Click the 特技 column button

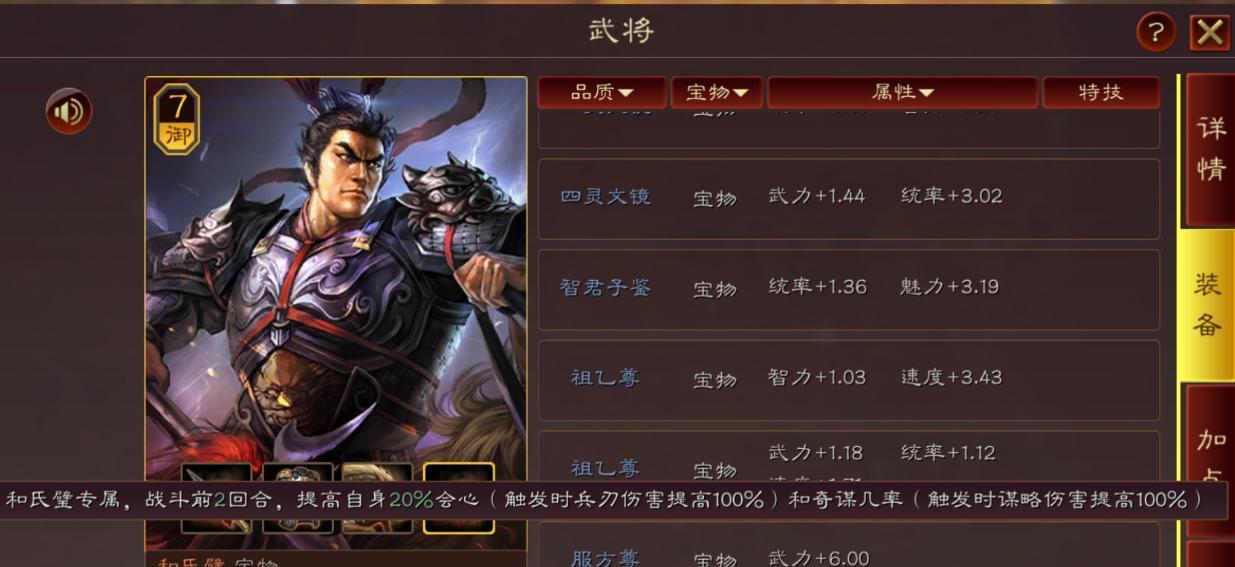point(1101,93)
